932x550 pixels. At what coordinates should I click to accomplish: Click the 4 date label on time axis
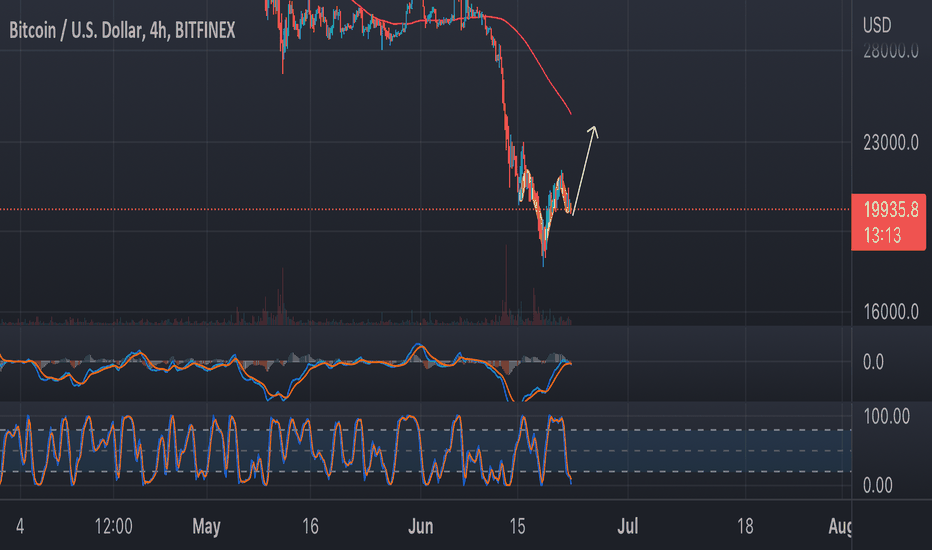point(20,526)
